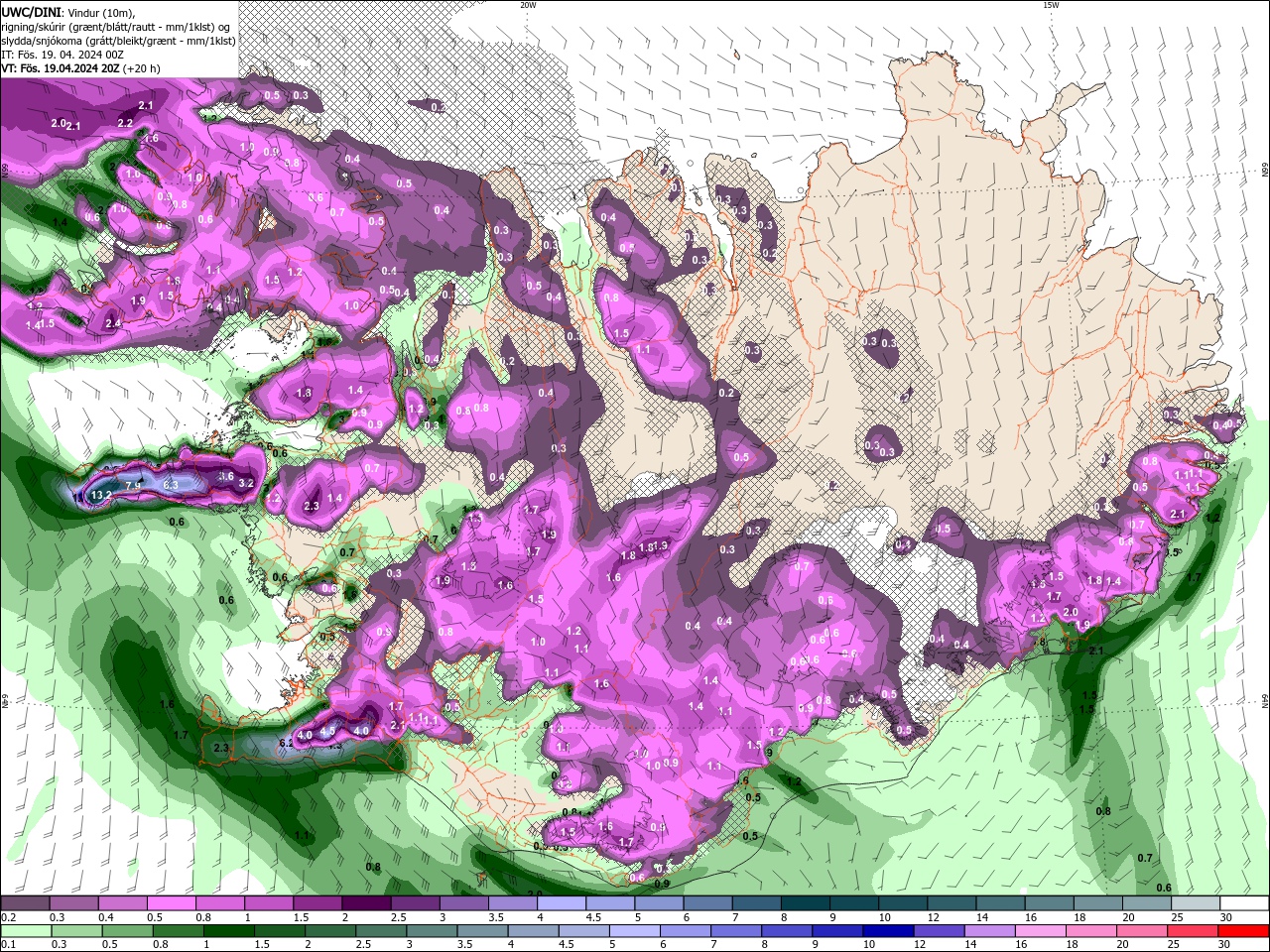Click the bright red swatch ending the rain scale
The image size is (1270, 952).
[x=1244, y=931]
